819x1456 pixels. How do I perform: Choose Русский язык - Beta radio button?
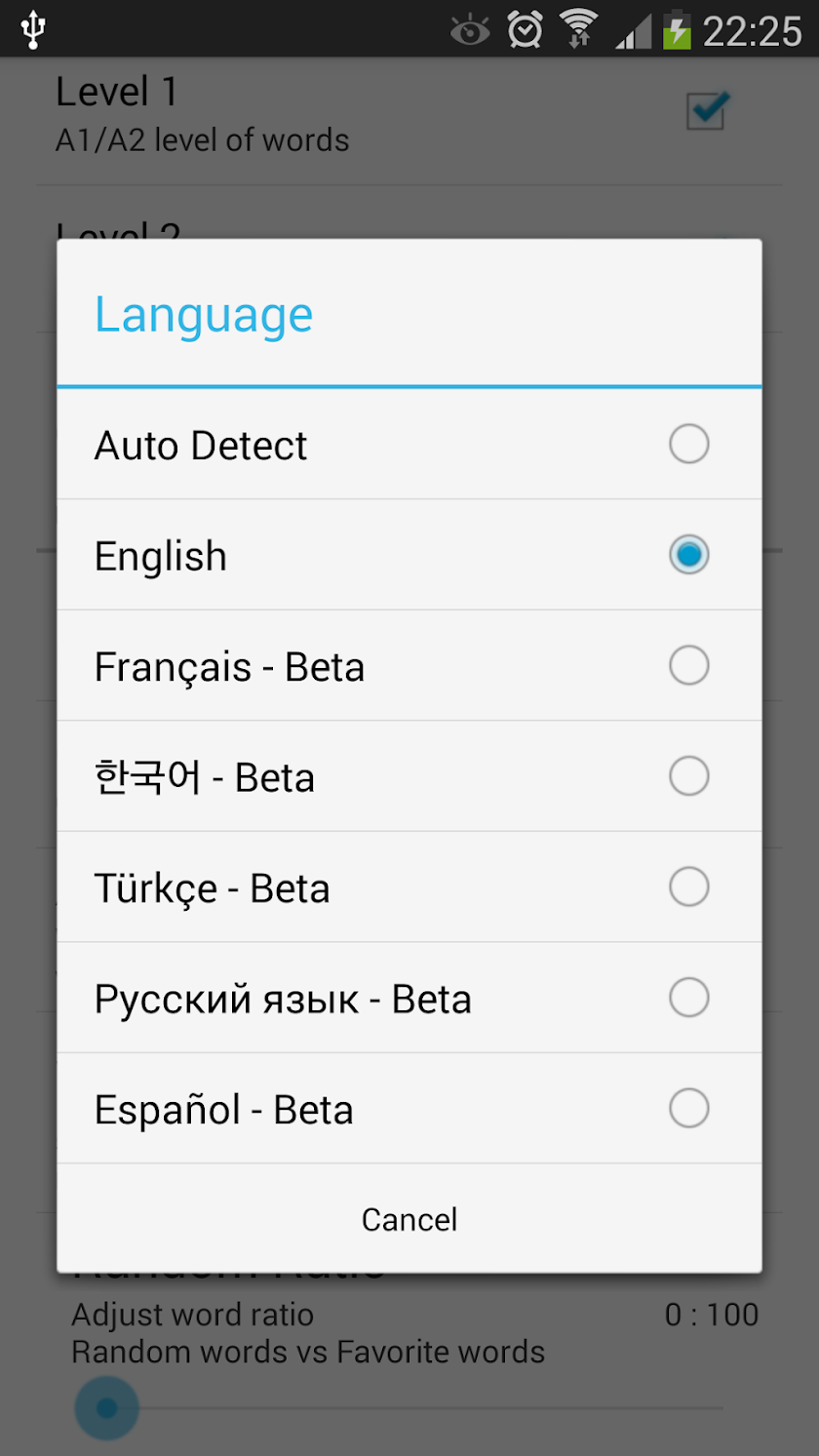[688, 998]
